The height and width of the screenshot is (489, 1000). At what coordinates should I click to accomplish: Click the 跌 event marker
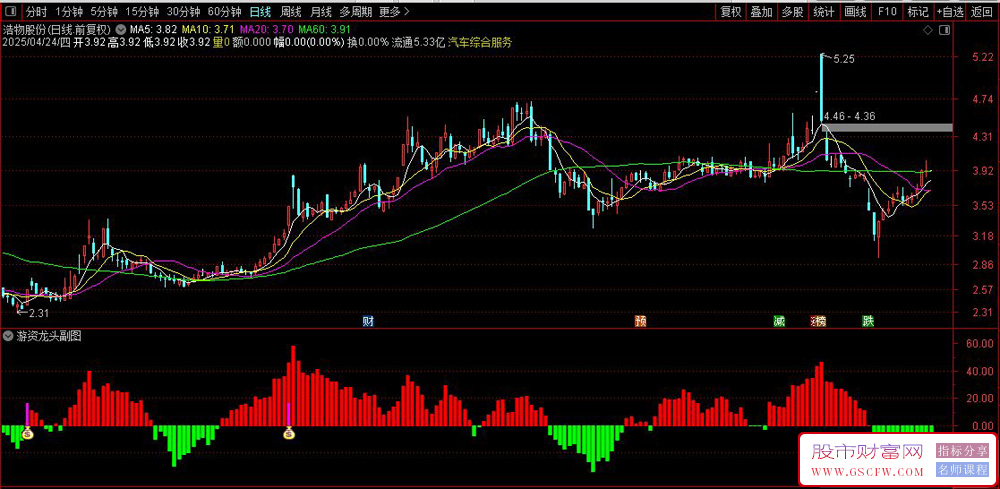tap(868, 321)
